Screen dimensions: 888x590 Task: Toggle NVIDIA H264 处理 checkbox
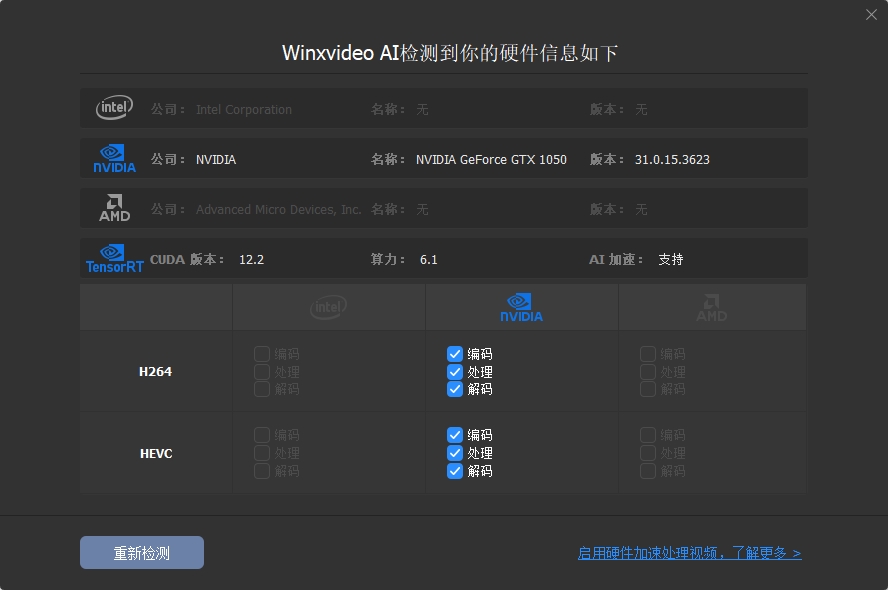tap(455, 371)
